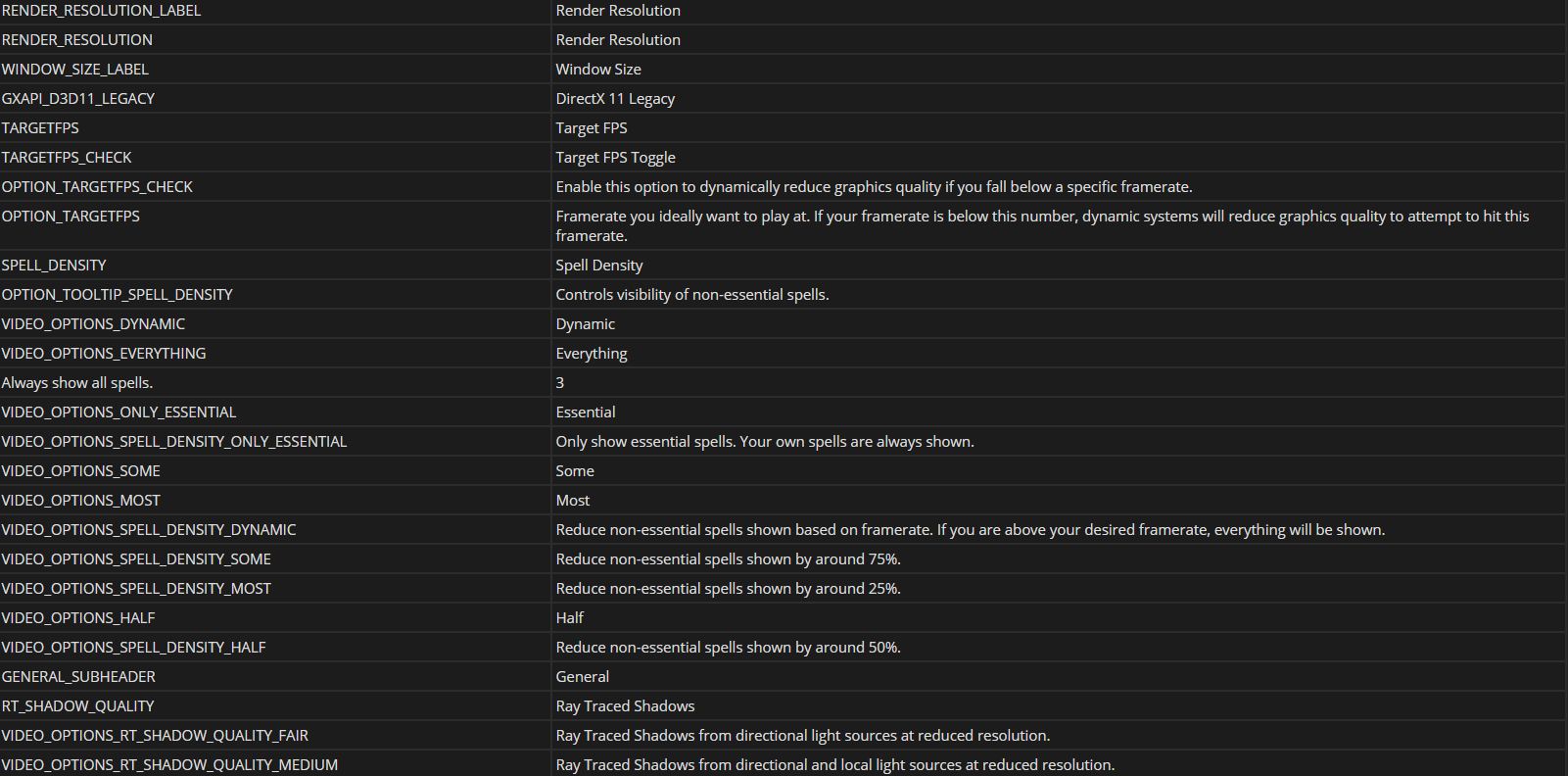The height and width of the screenshot is (776, 1568).
Task: Select the GENERAL_SUBHEADER key
Action: (78, 677)
